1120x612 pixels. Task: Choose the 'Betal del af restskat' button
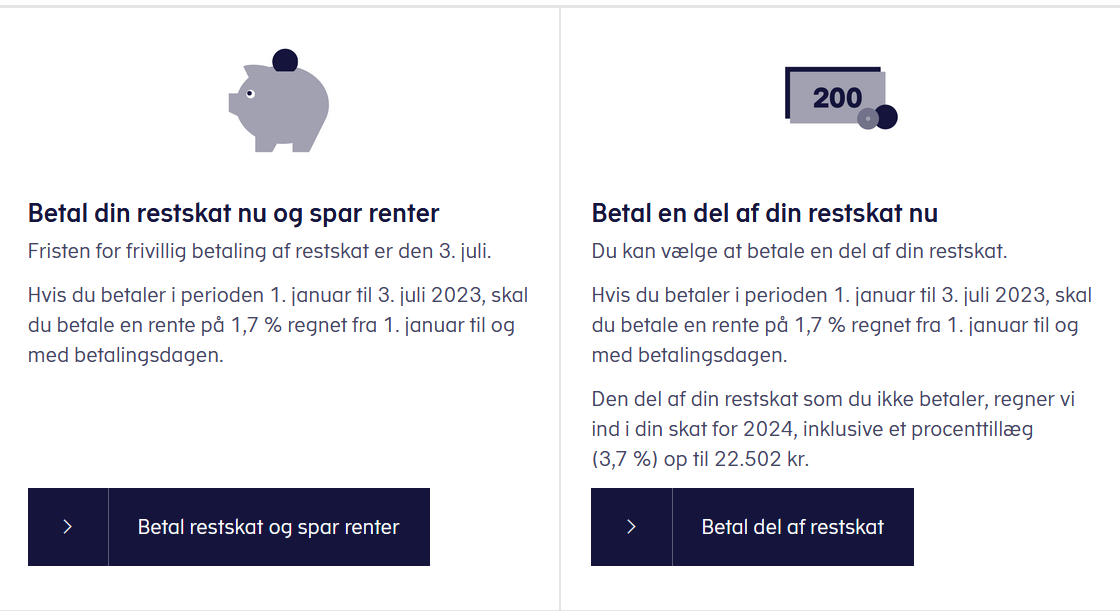(x=752, y=527)
